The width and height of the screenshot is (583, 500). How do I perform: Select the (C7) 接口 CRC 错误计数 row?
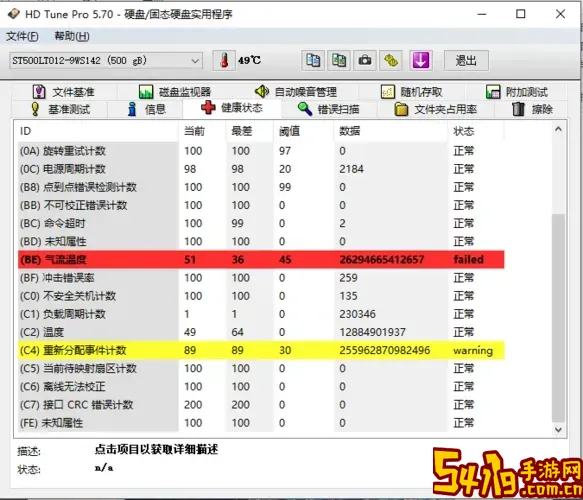click(261, 404)
